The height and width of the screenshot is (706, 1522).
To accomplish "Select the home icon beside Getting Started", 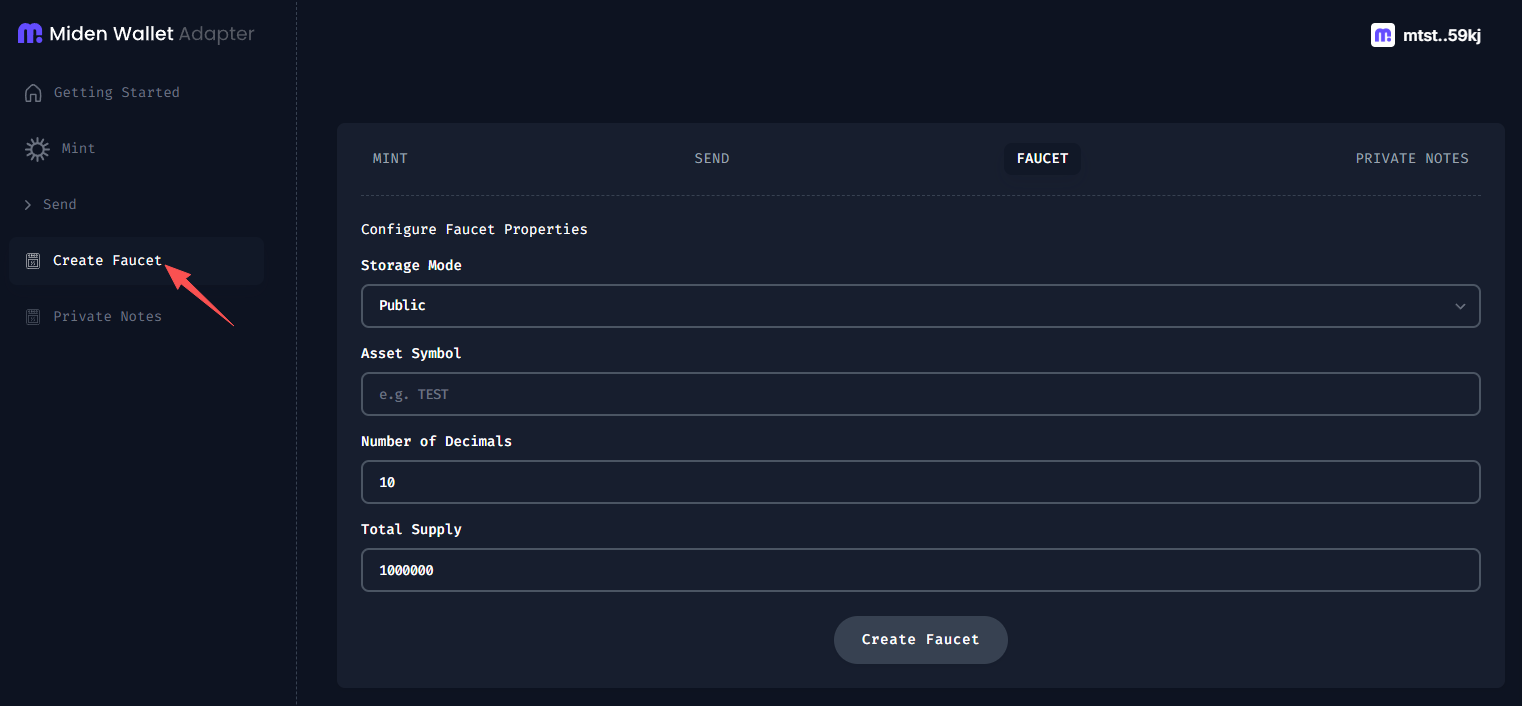I will [33, 92].
